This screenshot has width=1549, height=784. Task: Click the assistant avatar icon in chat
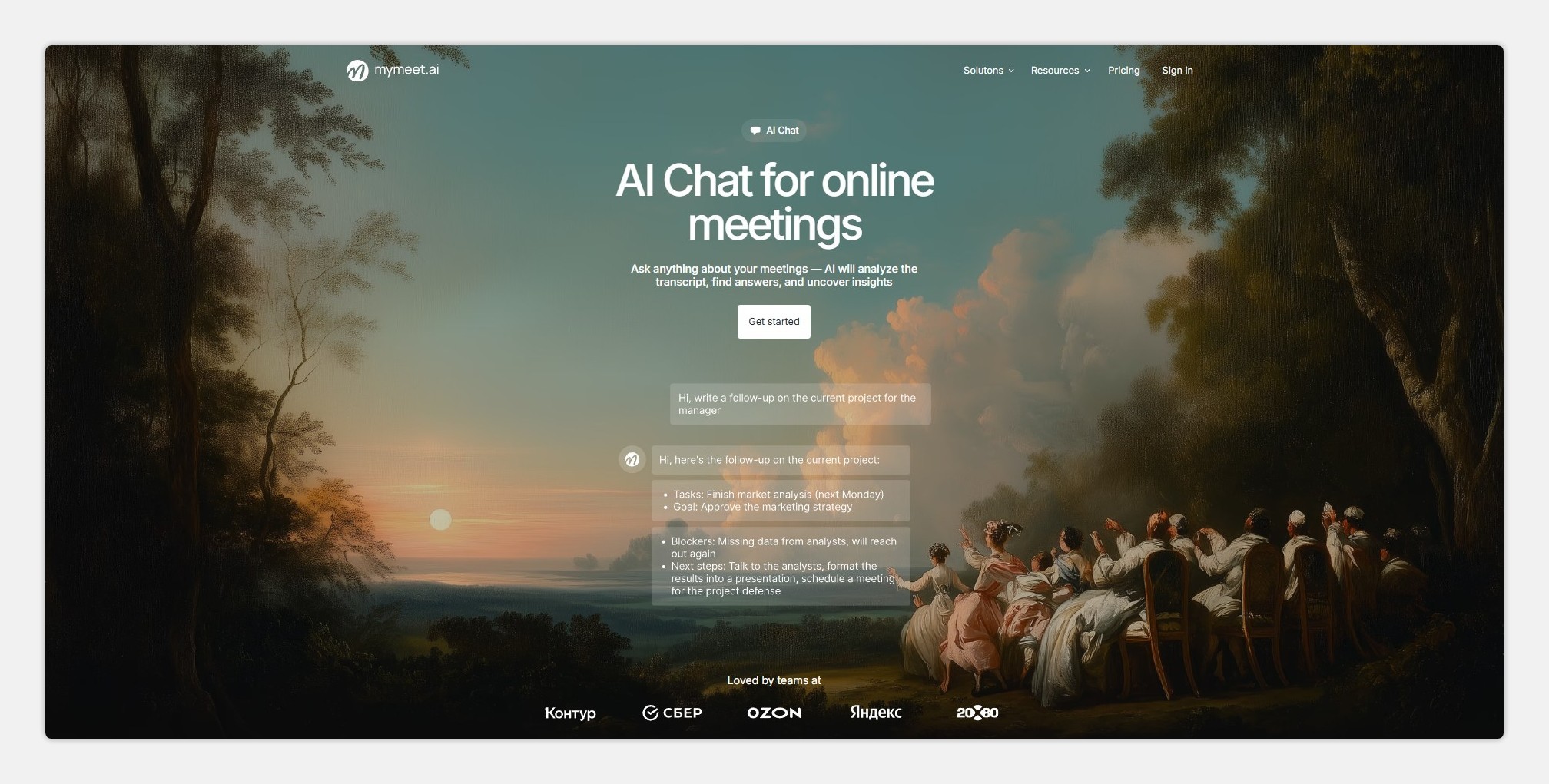[x=632, y=459]
